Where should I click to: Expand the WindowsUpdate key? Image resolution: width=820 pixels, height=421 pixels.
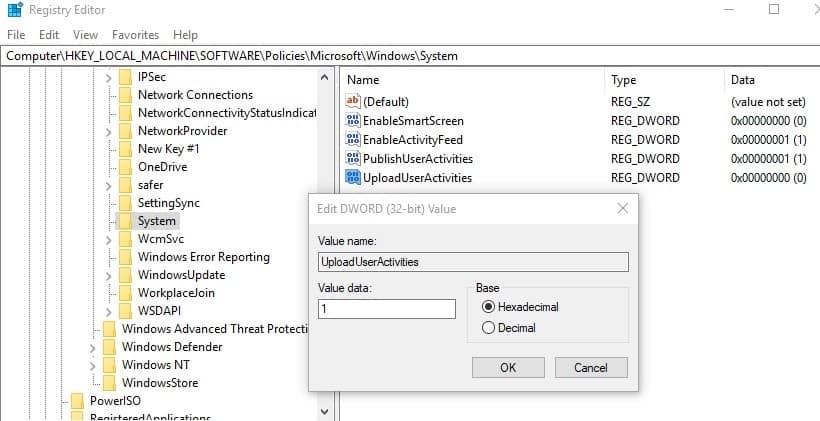point(108,276)
